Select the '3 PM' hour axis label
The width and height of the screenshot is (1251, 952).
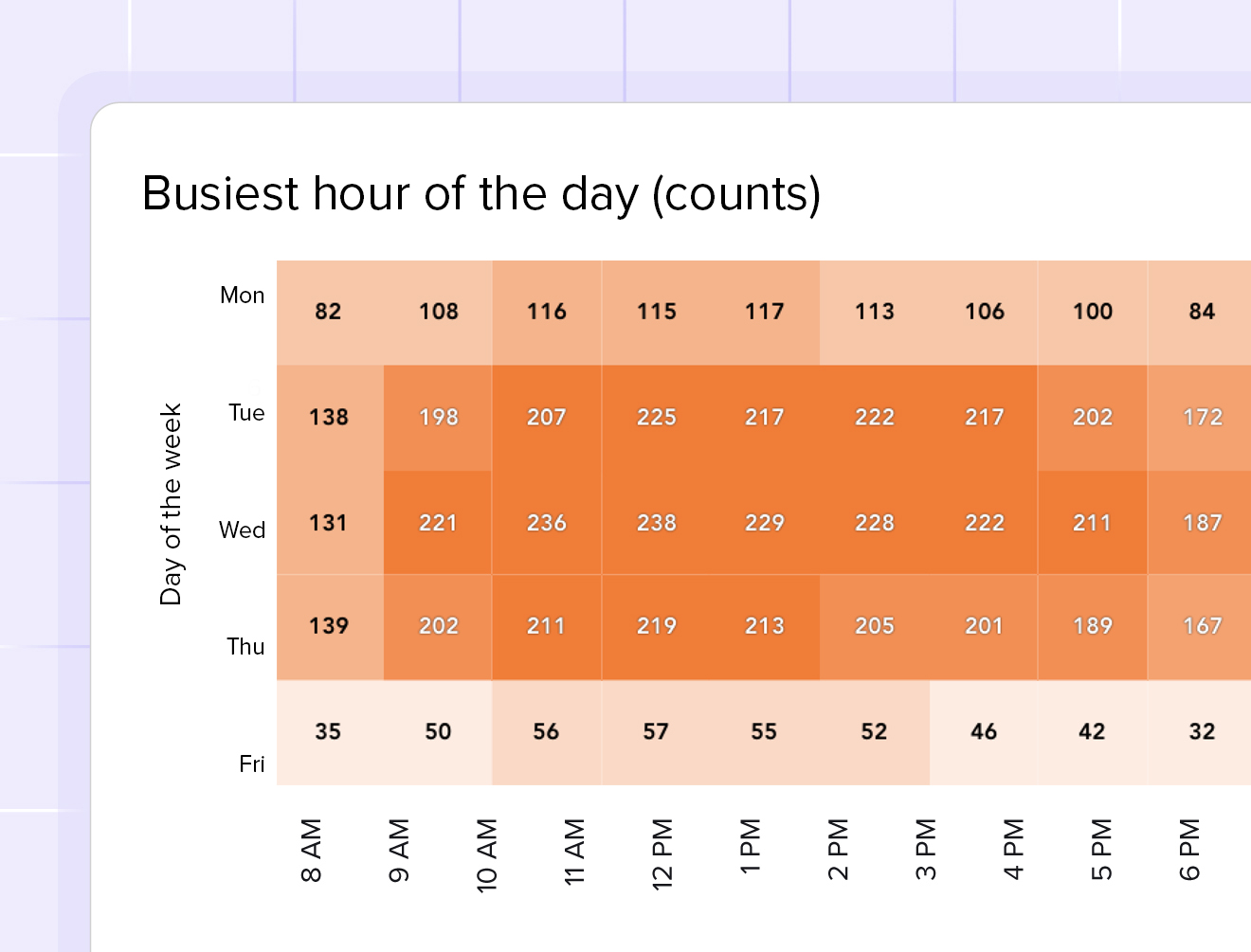coord(926,850)
